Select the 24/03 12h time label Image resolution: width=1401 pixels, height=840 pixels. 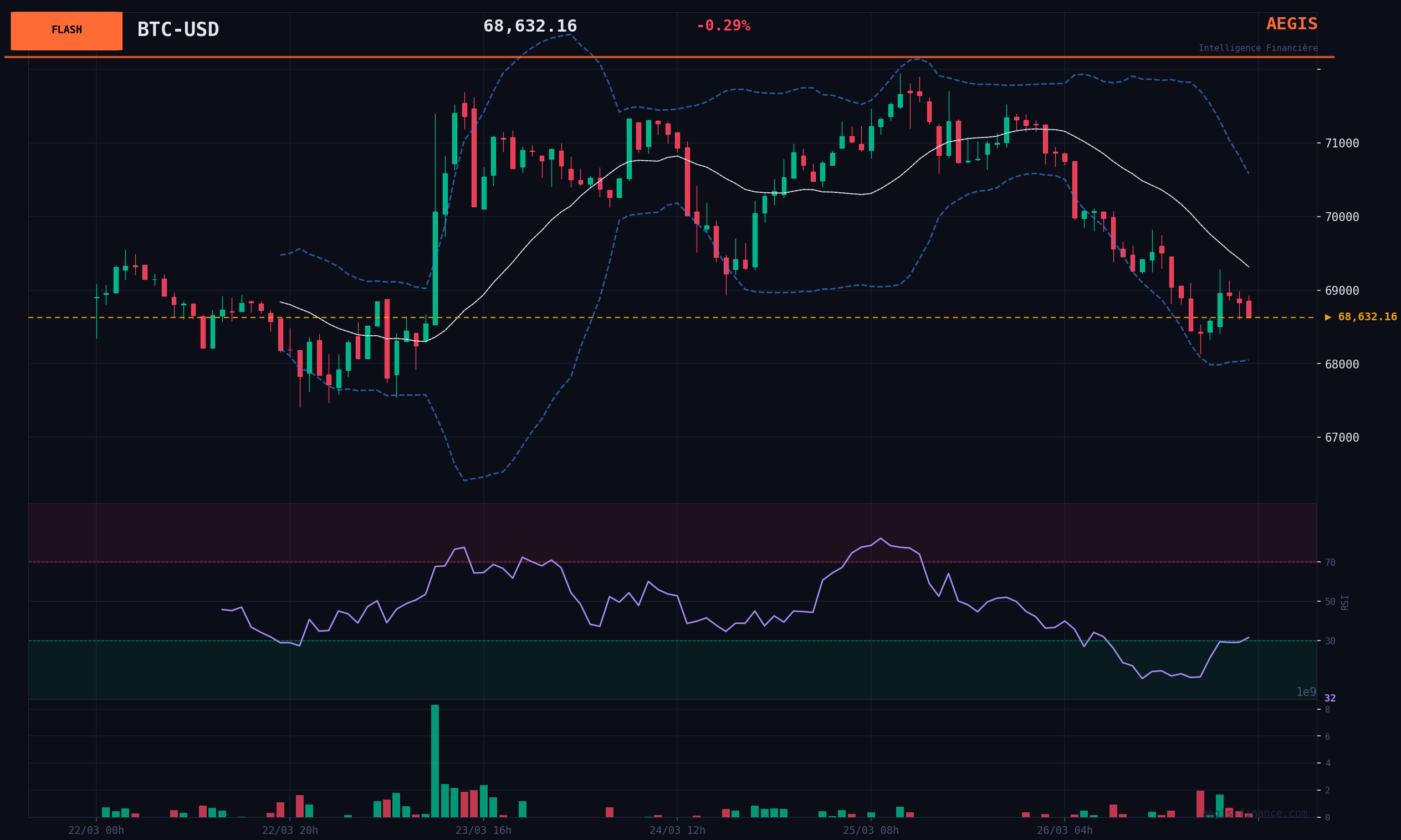[677, 831]
